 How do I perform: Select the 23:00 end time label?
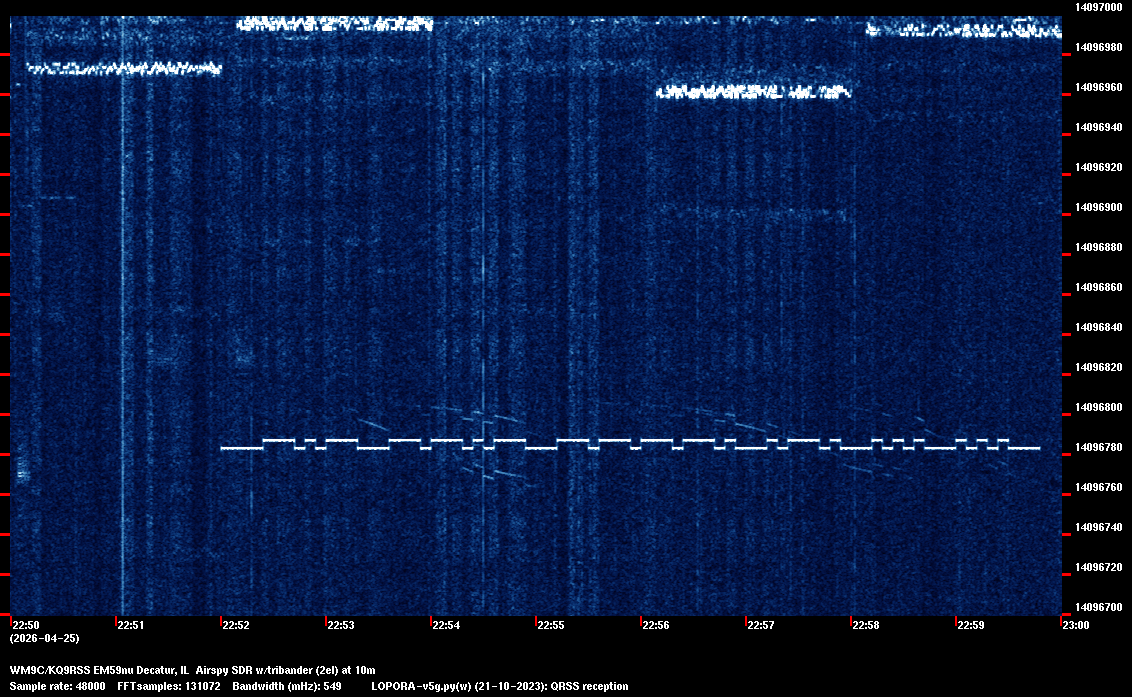point(1075,626)
